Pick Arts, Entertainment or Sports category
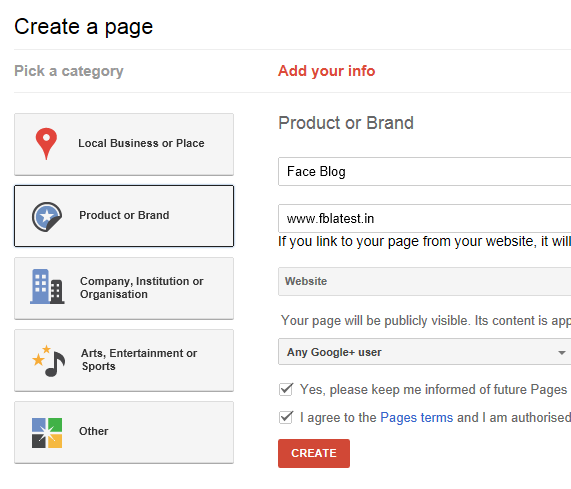Image resolution: width=571 pixels, height=489 pixels. tap(124, 360)
